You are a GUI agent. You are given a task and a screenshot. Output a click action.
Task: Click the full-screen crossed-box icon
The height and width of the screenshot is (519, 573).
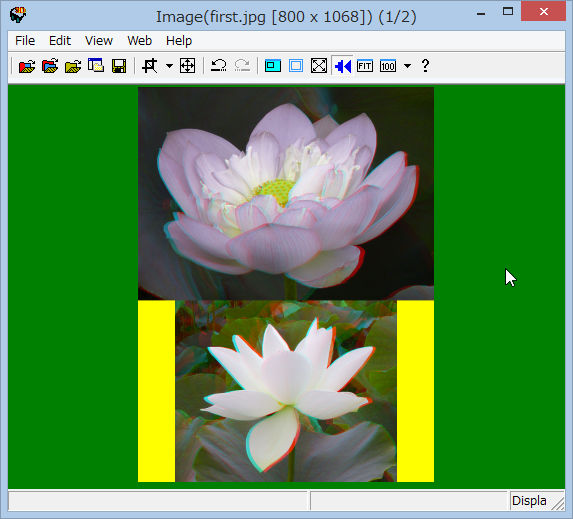[x=319, y=66]
